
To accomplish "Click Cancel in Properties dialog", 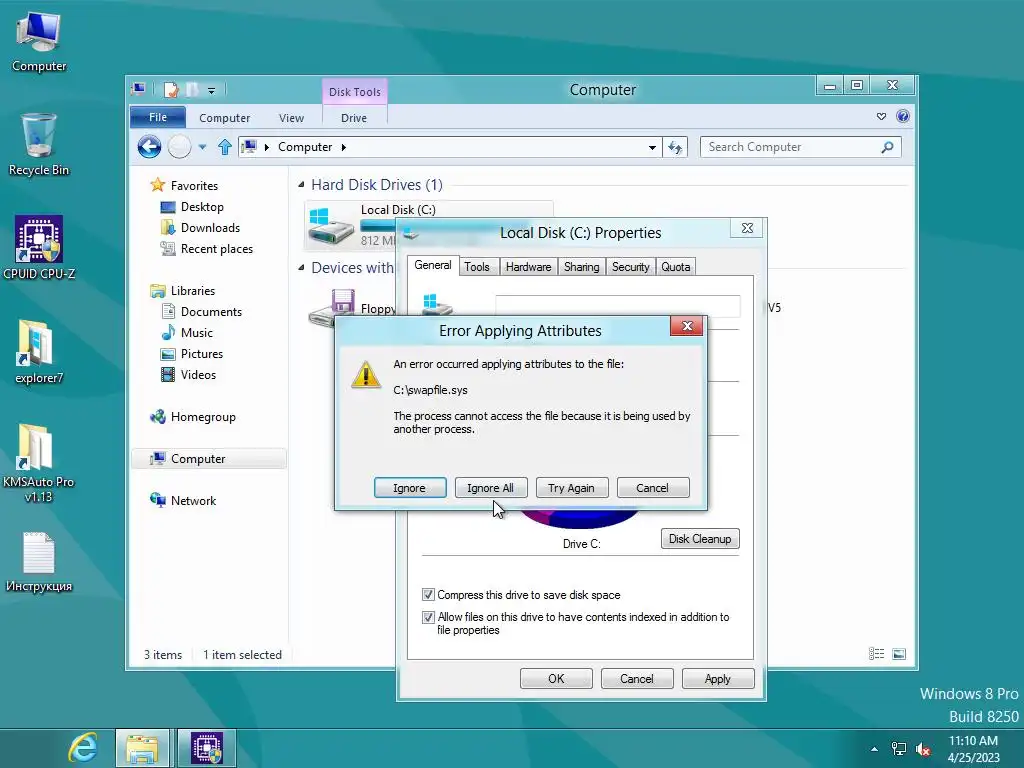I will point(637,679).
